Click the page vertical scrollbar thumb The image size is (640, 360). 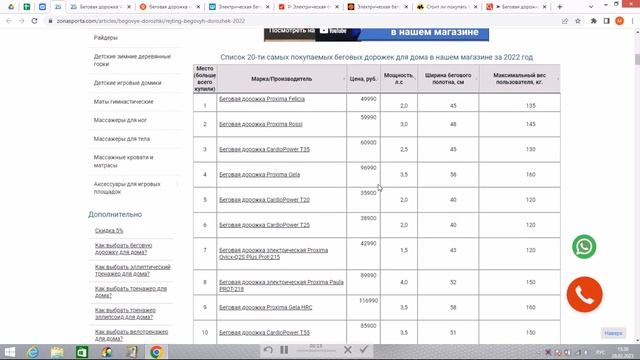(637, 59)
